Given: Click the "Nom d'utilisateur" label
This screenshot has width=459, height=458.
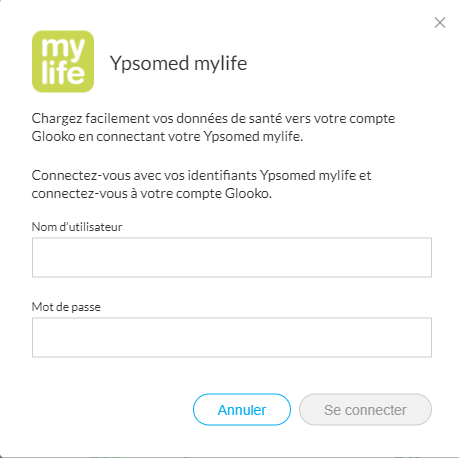Looking at the screenshot, I should [77, 227].
